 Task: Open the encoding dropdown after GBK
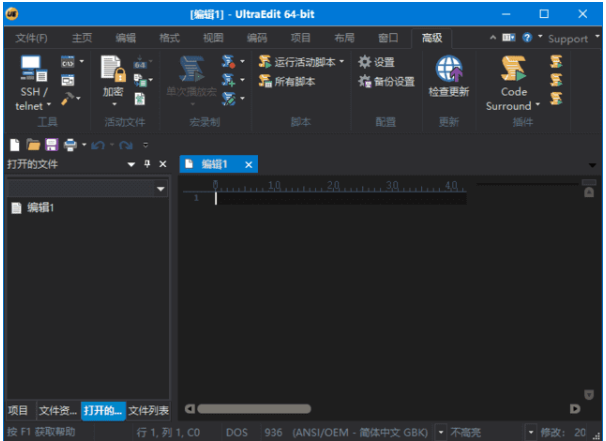(441, 432)
